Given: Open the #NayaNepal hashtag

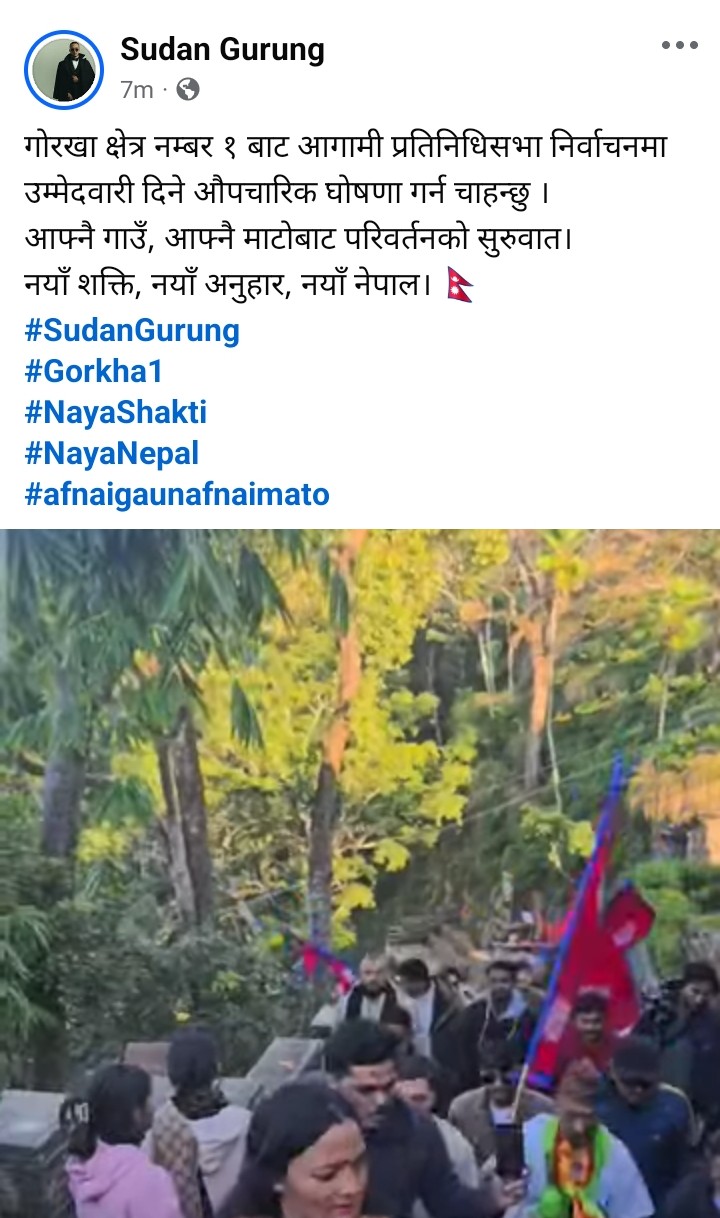Looking at the screenshot, I should tap(111, 453).
